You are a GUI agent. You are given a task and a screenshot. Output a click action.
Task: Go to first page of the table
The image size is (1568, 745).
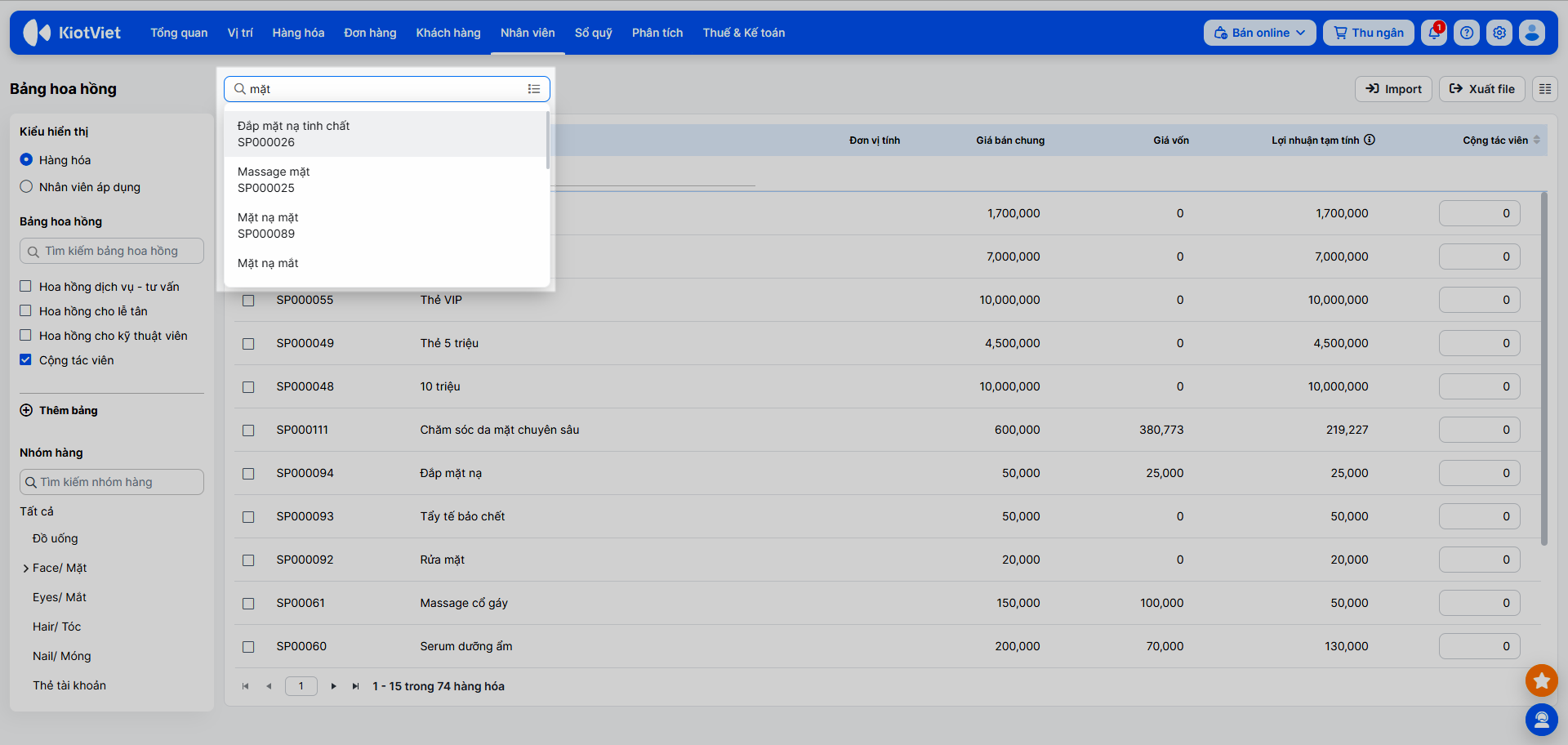(245, 686)
